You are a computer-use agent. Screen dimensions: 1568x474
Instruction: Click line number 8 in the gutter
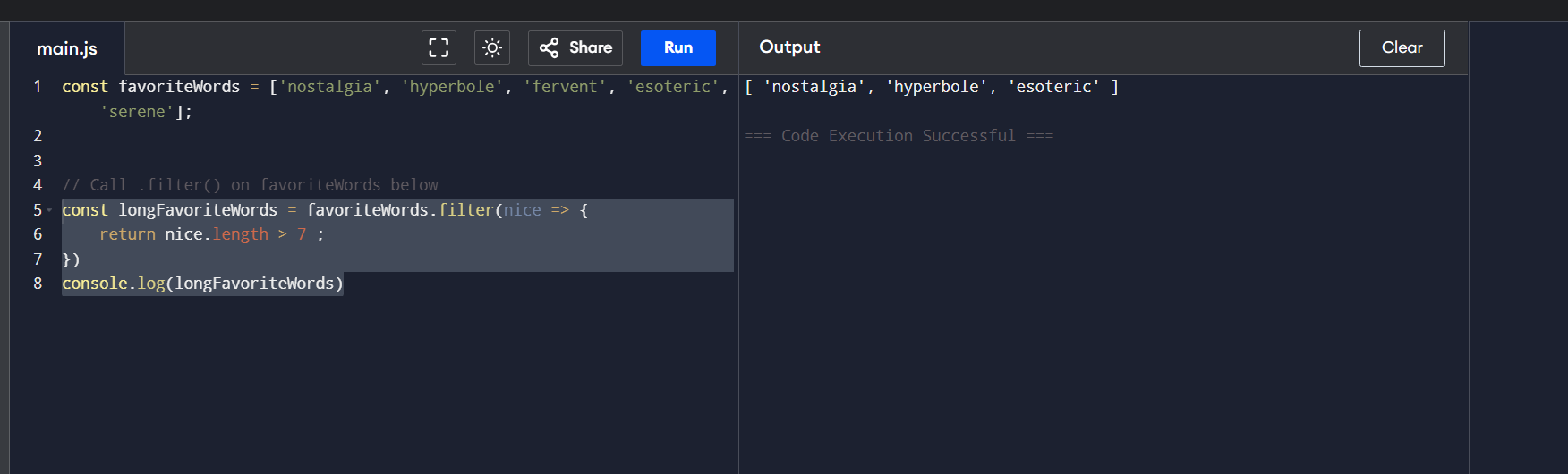point(38,284)
